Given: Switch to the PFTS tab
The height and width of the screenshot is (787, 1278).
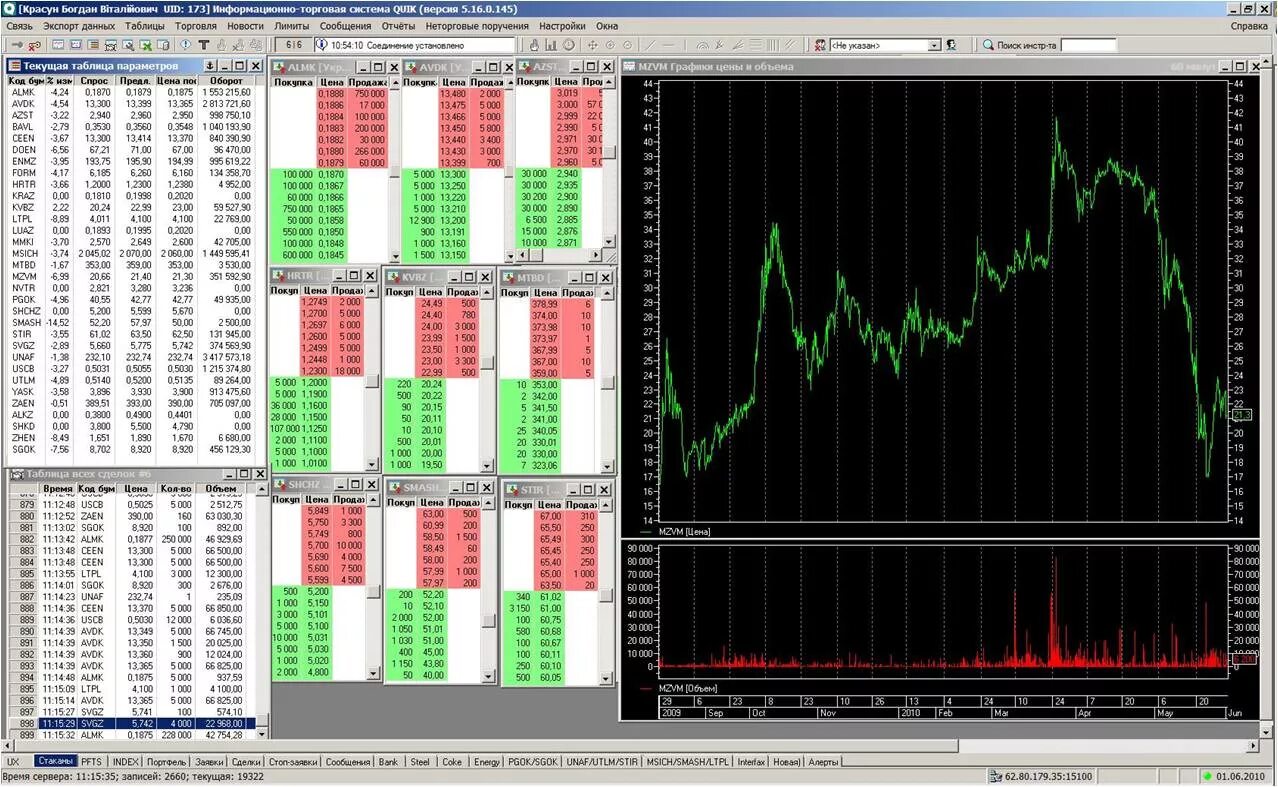Looking at the screenshot, I should click(92, 762).
